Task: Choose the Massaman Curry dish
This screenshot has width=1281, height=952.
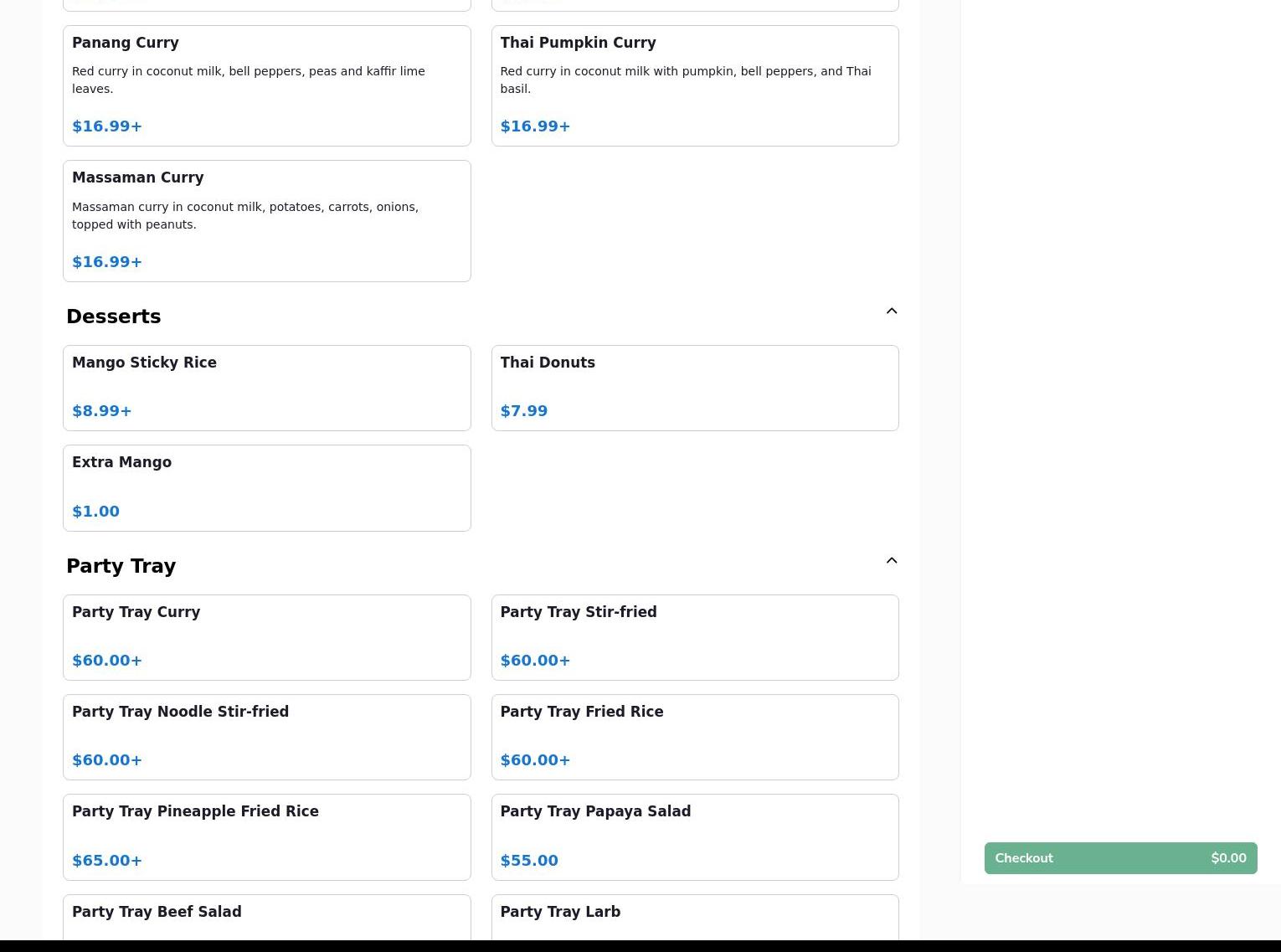Action: click(x=266, y=221)
